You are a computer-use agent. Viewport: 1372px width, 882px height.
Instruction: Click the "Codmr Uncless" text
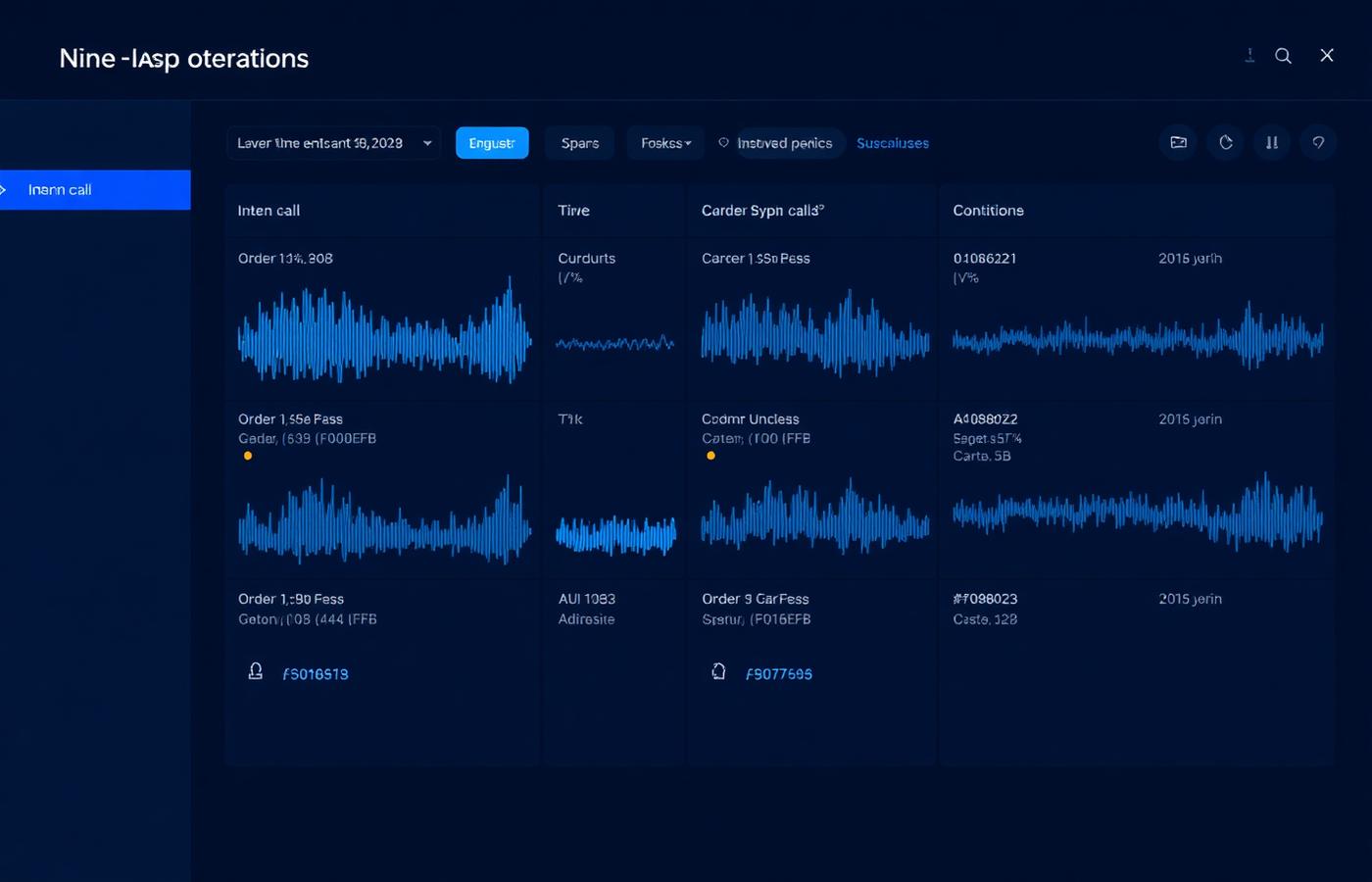pos(751,419)
